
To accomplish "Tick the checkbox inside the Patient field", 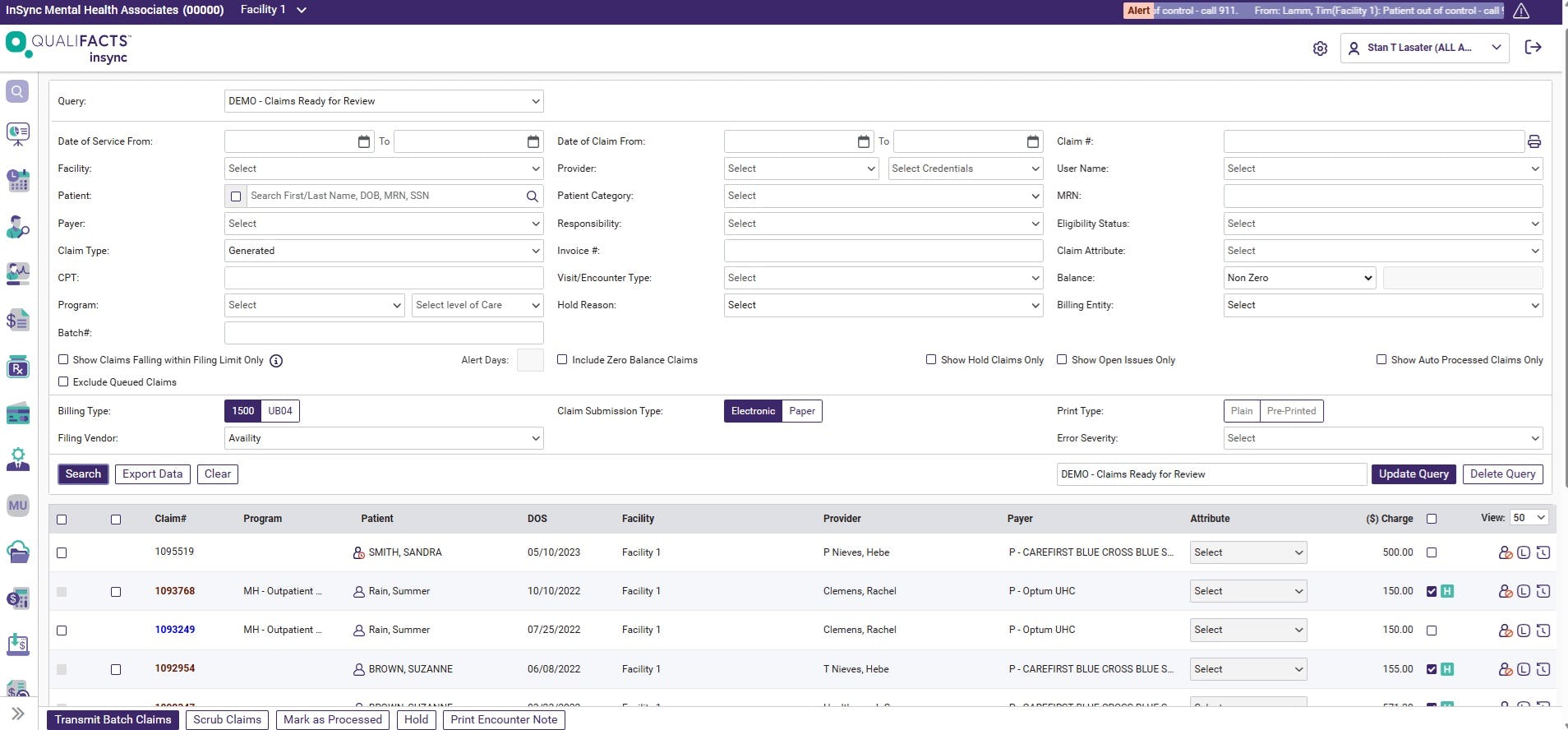I will (x=236, y=196).
